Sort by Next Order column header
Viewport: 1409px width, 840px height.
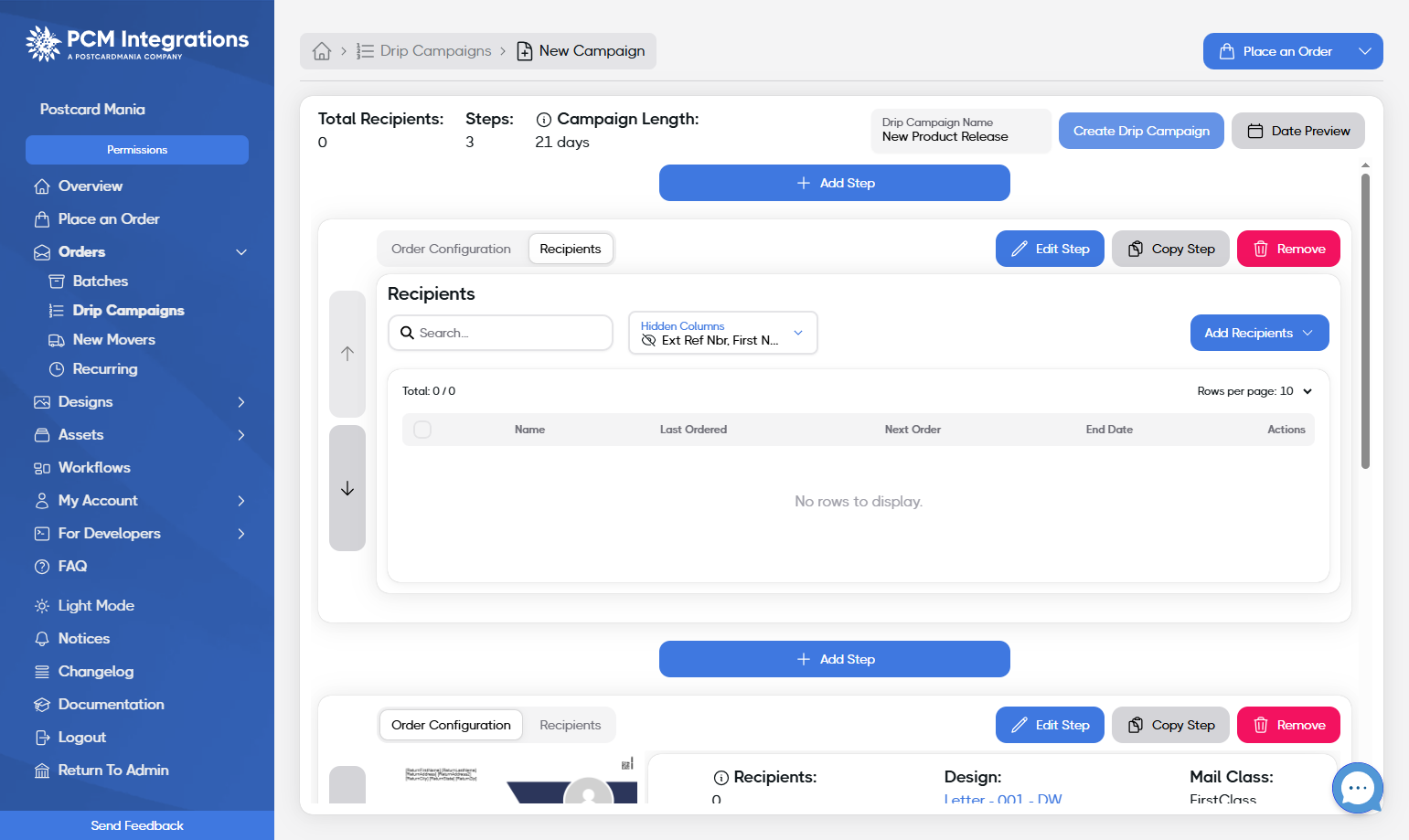coord(913,430)
